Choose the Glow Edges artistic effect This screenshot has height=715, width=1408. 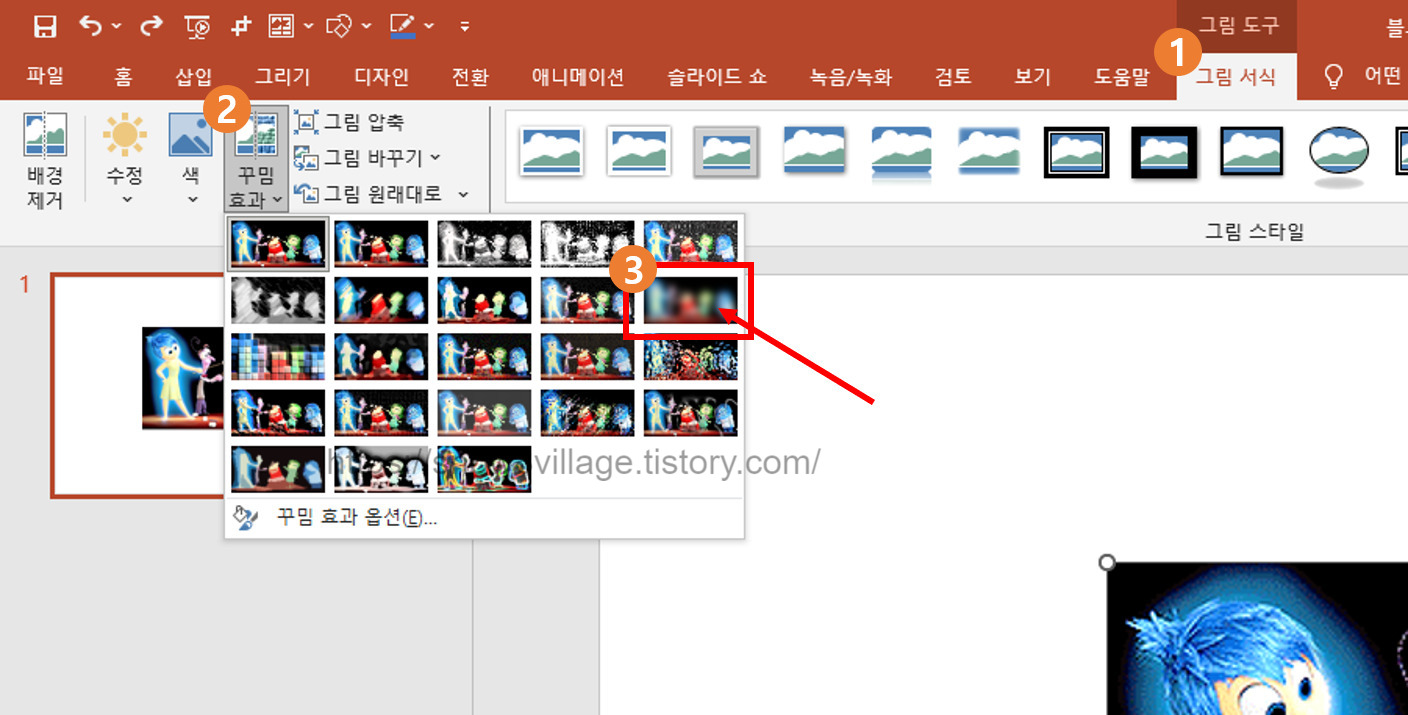pyautogui.click(x=485, y=469)
